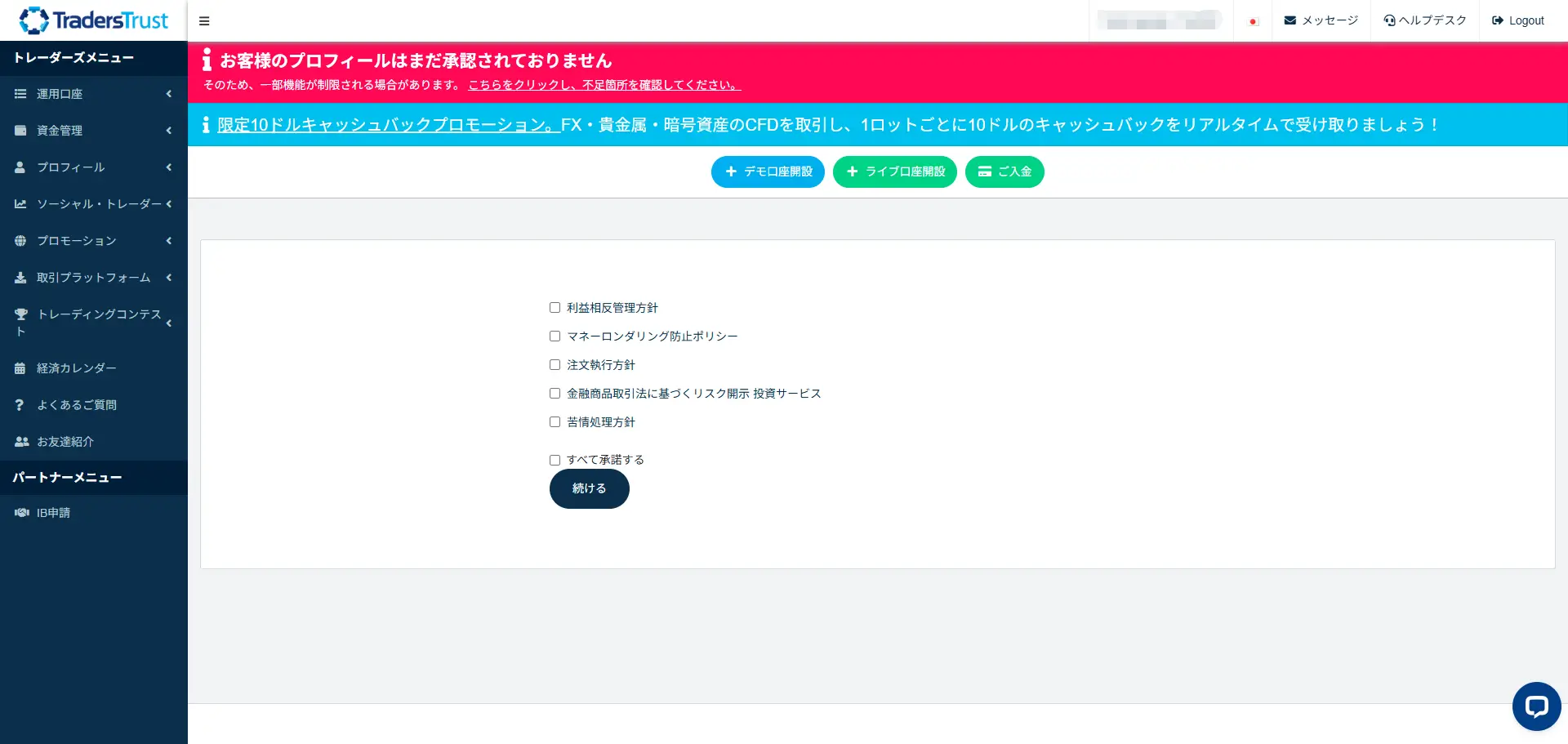Expand the 資金管理 sidebar submenu
Screen dimensions: 1568x744
pyautogui.click(x=93, y=131)
